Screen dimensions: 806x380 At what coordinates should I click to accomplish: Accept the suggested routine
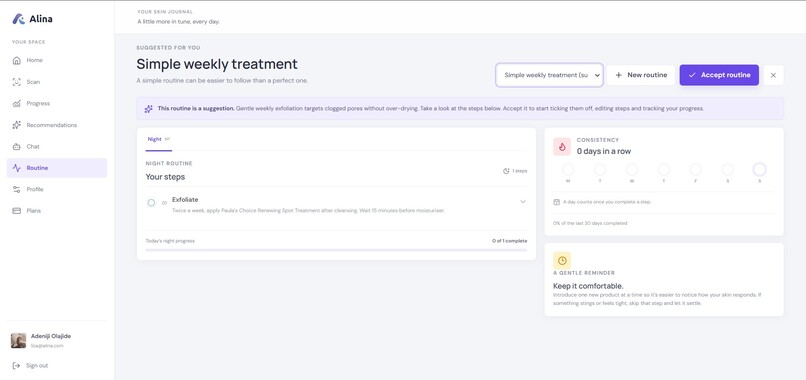pos(719,75)
